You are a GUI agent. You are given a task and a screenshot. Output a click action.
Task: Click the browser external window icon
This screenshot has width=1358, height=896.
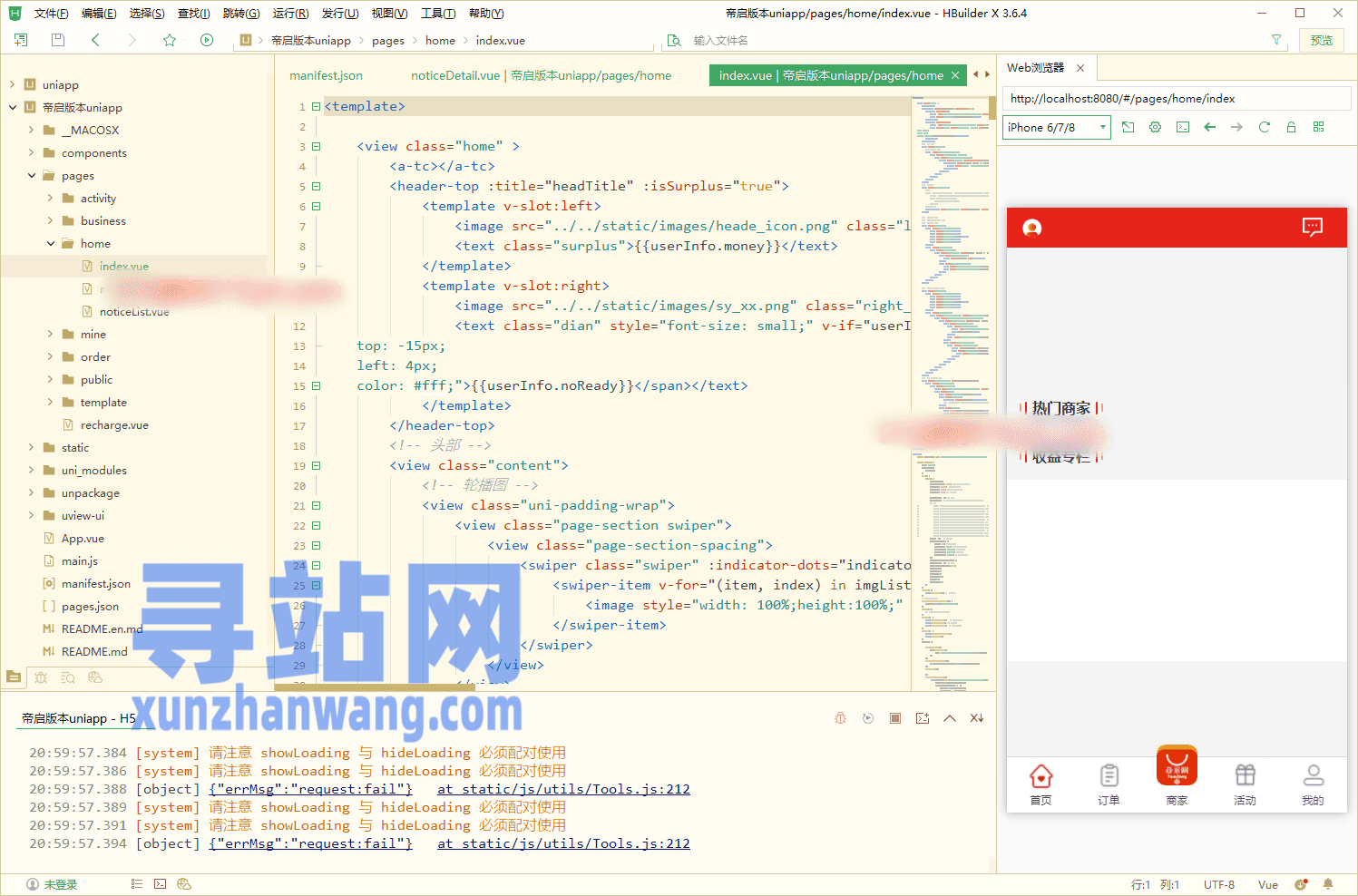coord(1128,127)
